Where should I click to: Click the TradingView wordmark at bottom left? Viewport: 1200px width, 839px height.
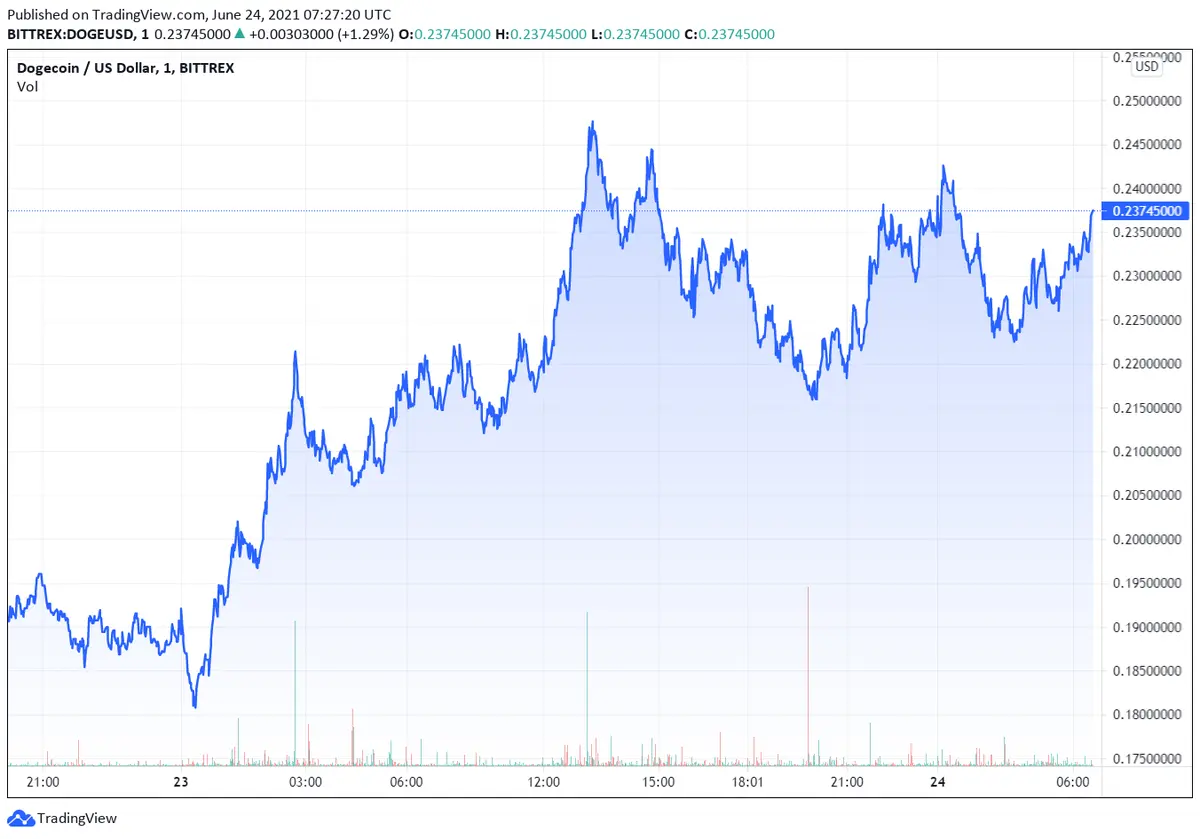79,818
